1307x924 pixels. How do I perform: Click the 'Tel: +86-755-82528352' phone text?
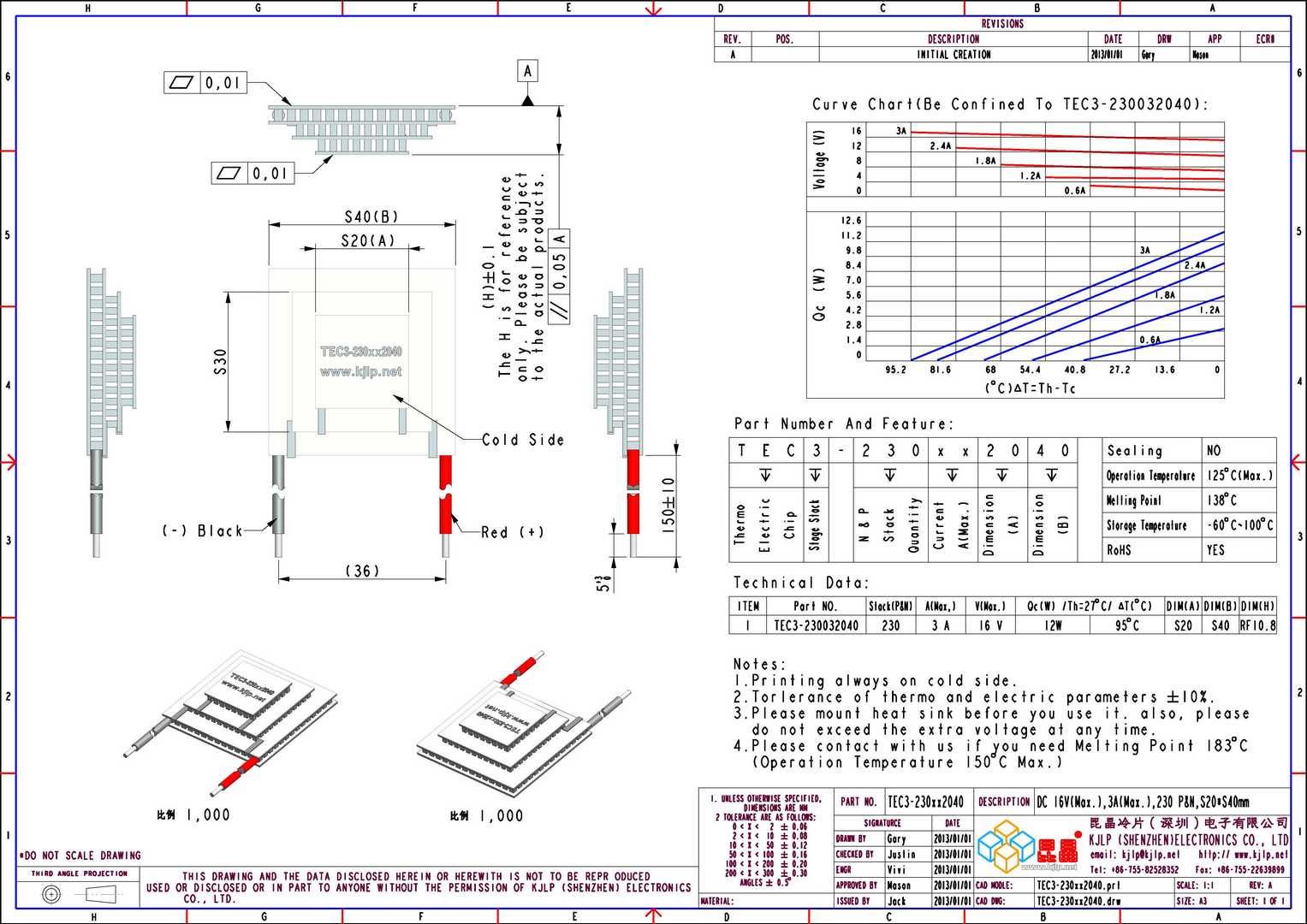pos(1134,870)
